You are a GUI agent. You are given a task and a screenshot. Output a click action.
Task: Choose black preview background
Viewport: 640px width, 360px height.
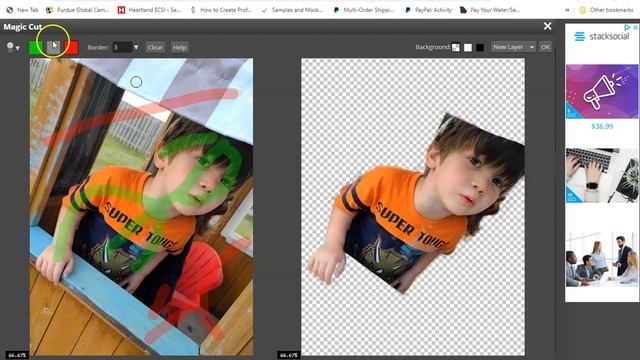point(480,47)
